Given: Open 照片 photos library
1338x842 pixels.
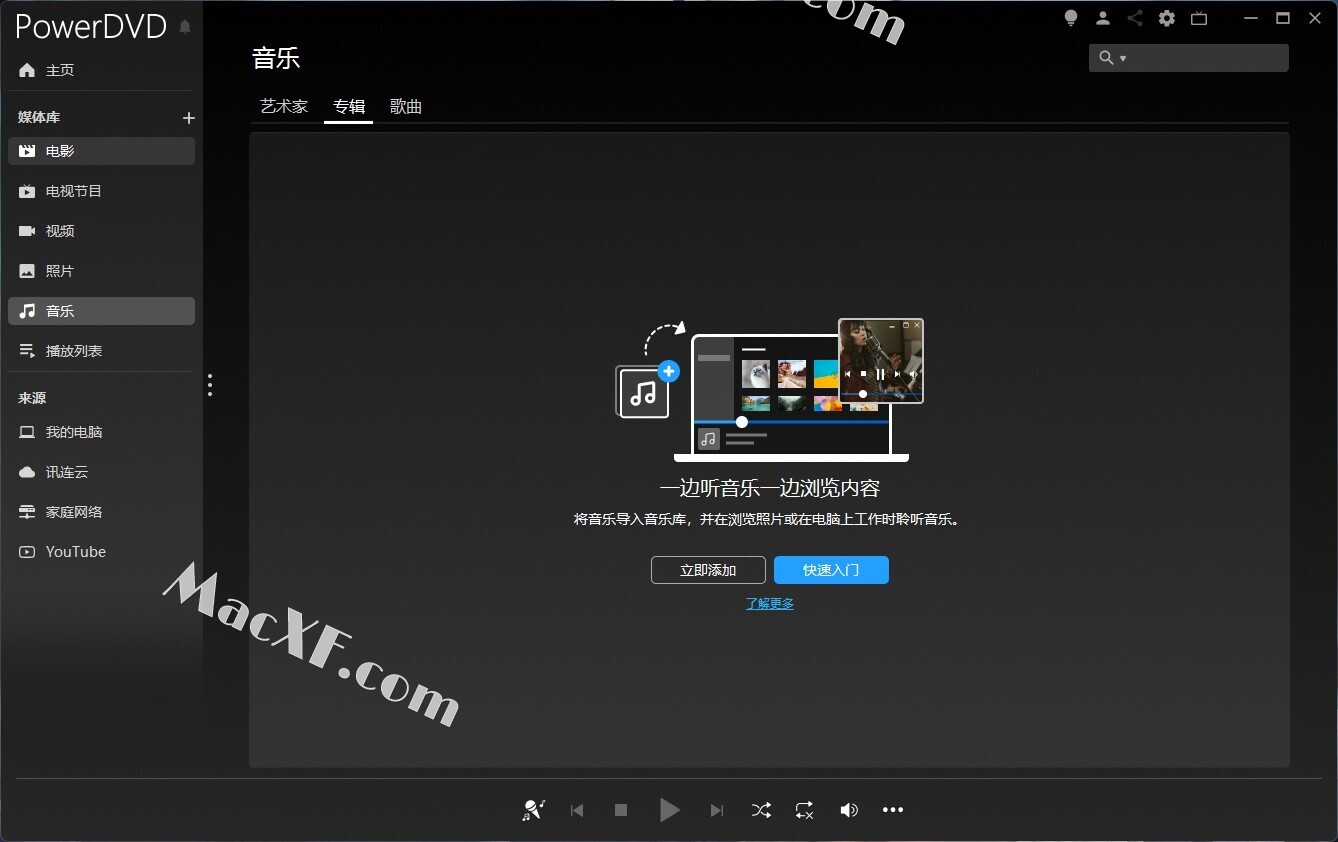Looking at the screenshot, I should (x=101, y=271).
